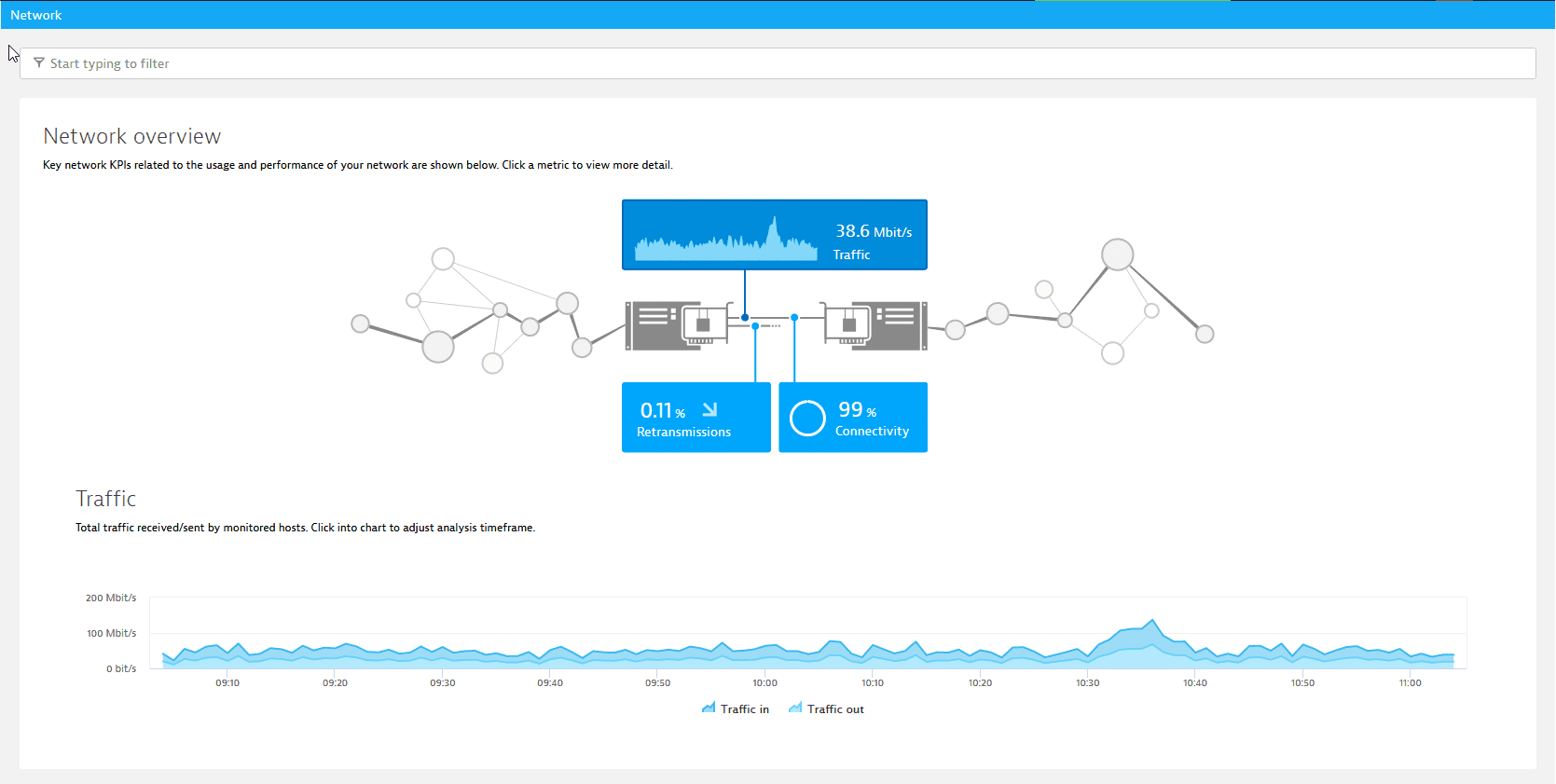Click the 'Network' header title
1556x784 pixels.
coord(35,15)
